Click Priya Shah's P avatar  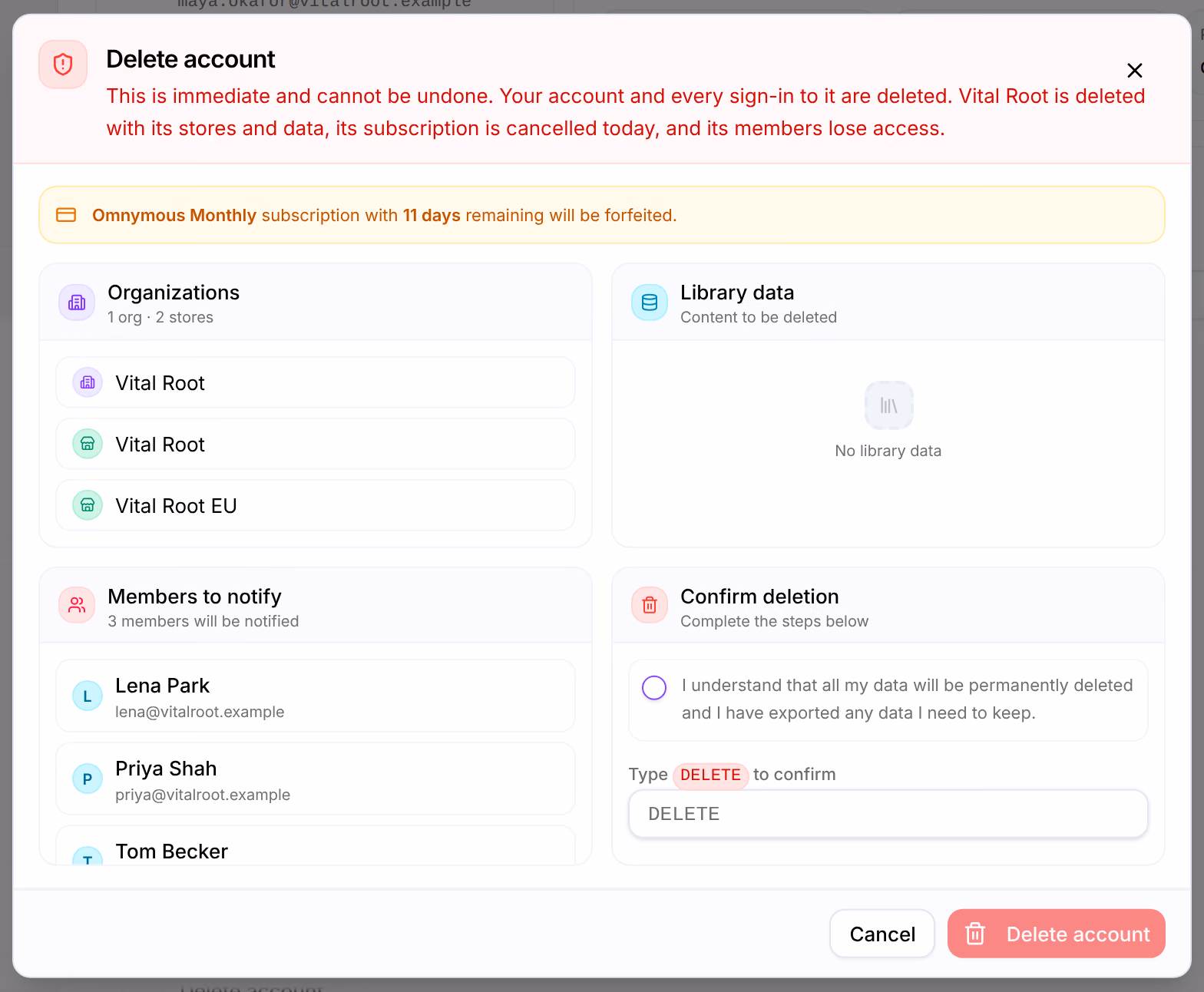click(x=88, y=779)
